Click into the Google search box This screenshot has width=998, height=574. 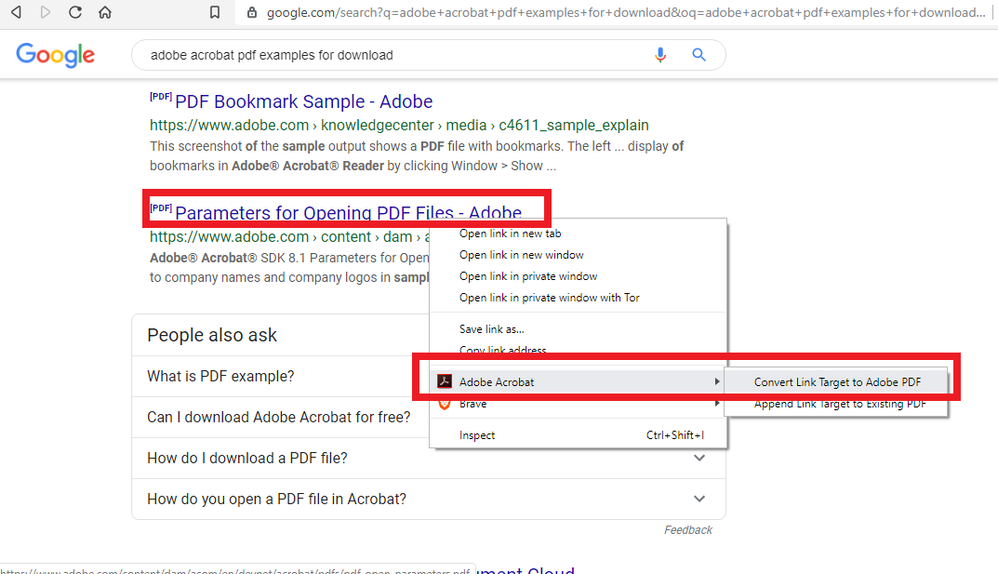(x=390, y=55)
